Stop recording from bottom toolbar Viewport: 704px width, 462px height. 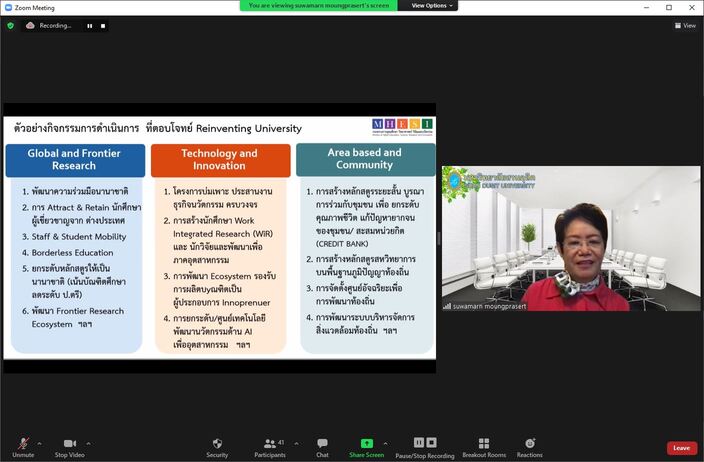[x=431, y=443]
